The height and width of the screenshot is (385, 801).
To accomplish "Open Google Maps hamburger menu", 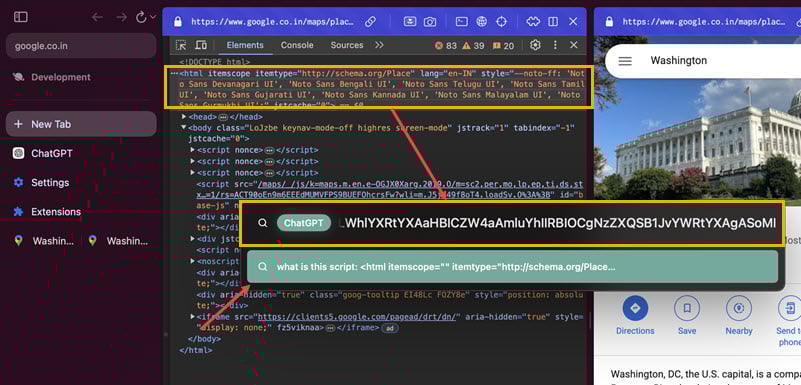I will 625,61.
